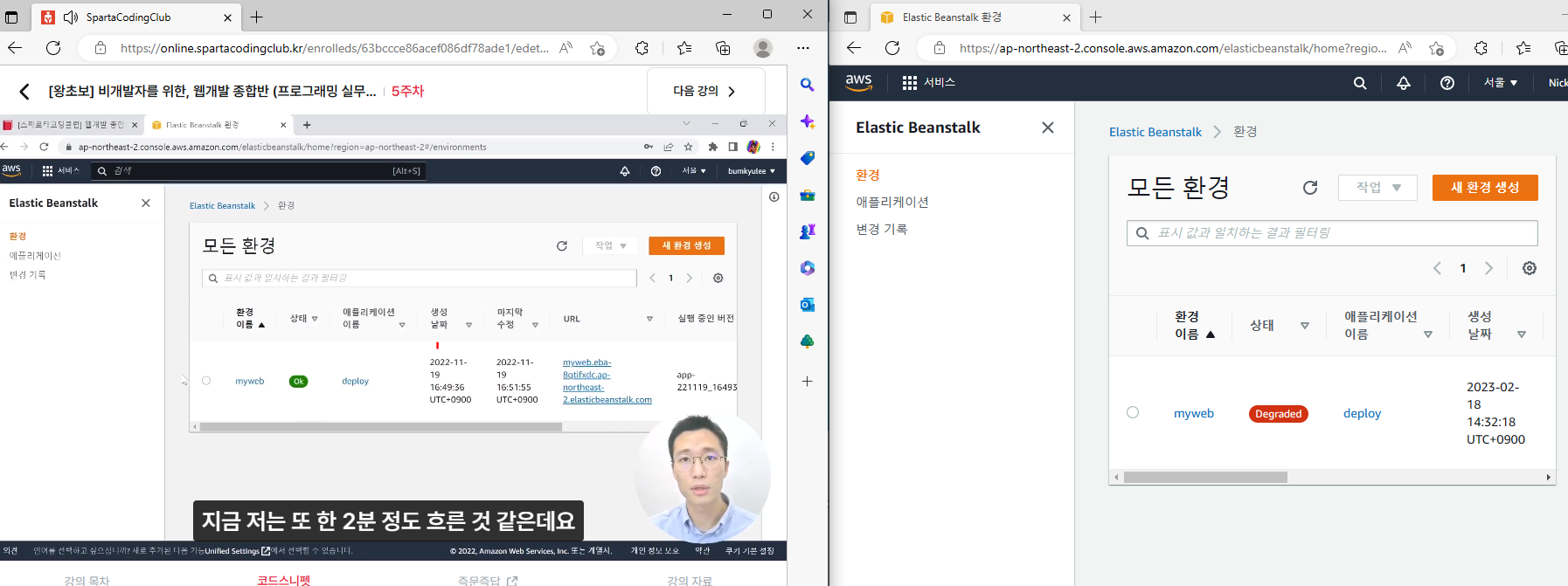Go to the previous results page on the right
This screenshot has width=1568, height=586.
[1437, 268]
